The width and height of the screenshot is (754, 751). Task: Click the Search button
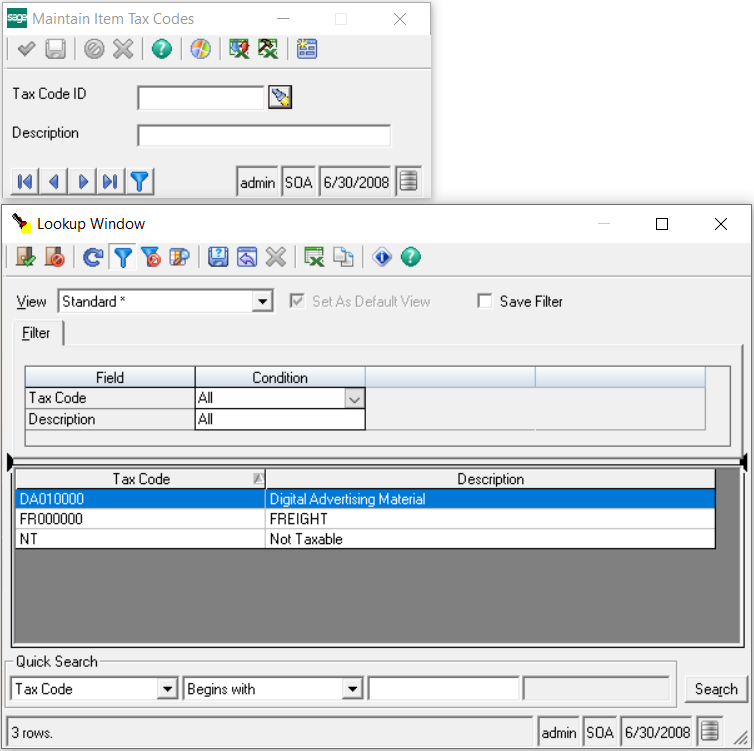pos(715,689)
